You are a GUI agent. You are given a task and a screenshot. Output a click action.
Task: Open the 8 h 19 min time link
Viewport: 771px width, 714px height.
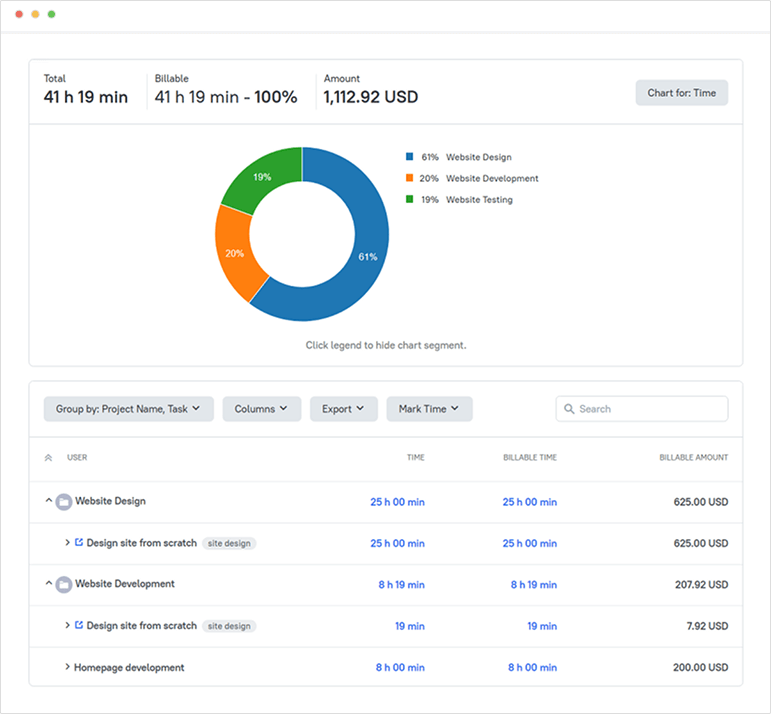[401, 585]
